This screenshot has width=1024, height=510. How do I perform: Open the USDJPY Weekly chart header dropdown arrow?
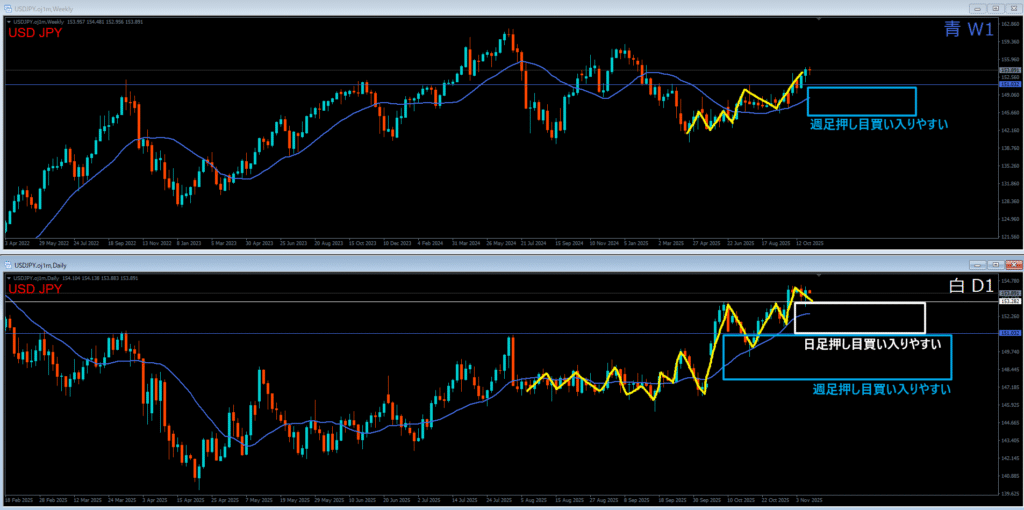8,20
